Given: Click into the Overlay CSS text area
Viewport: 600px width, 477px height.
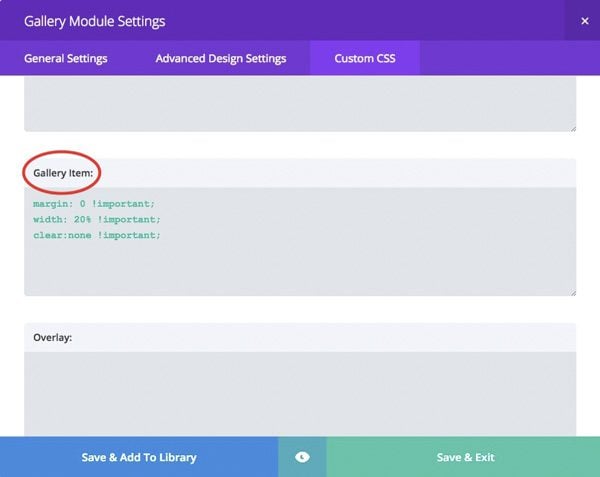Looking at the screenshot, I should [300, 394].
